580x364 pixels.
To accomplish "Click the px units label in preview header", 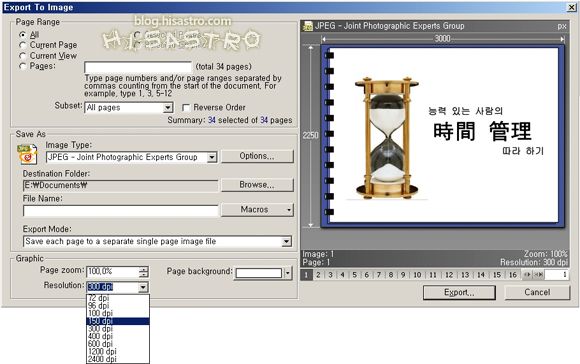I will [562, 26].
